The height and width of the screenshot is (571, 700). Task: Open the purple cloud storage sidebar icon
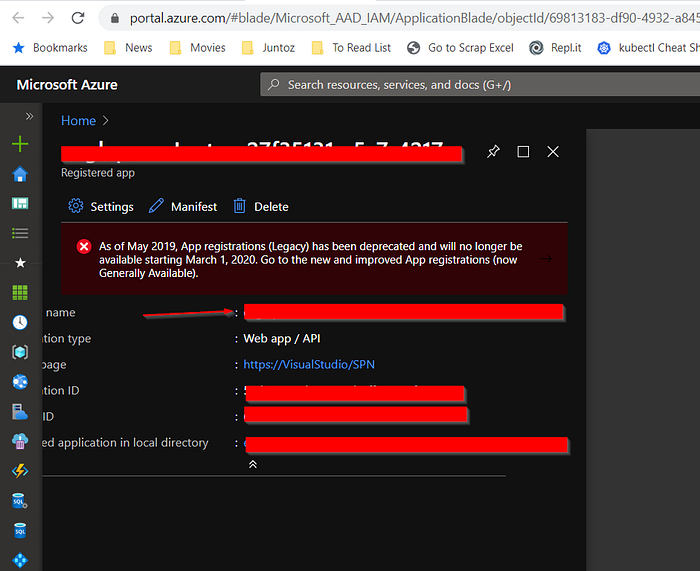(20, 442)
